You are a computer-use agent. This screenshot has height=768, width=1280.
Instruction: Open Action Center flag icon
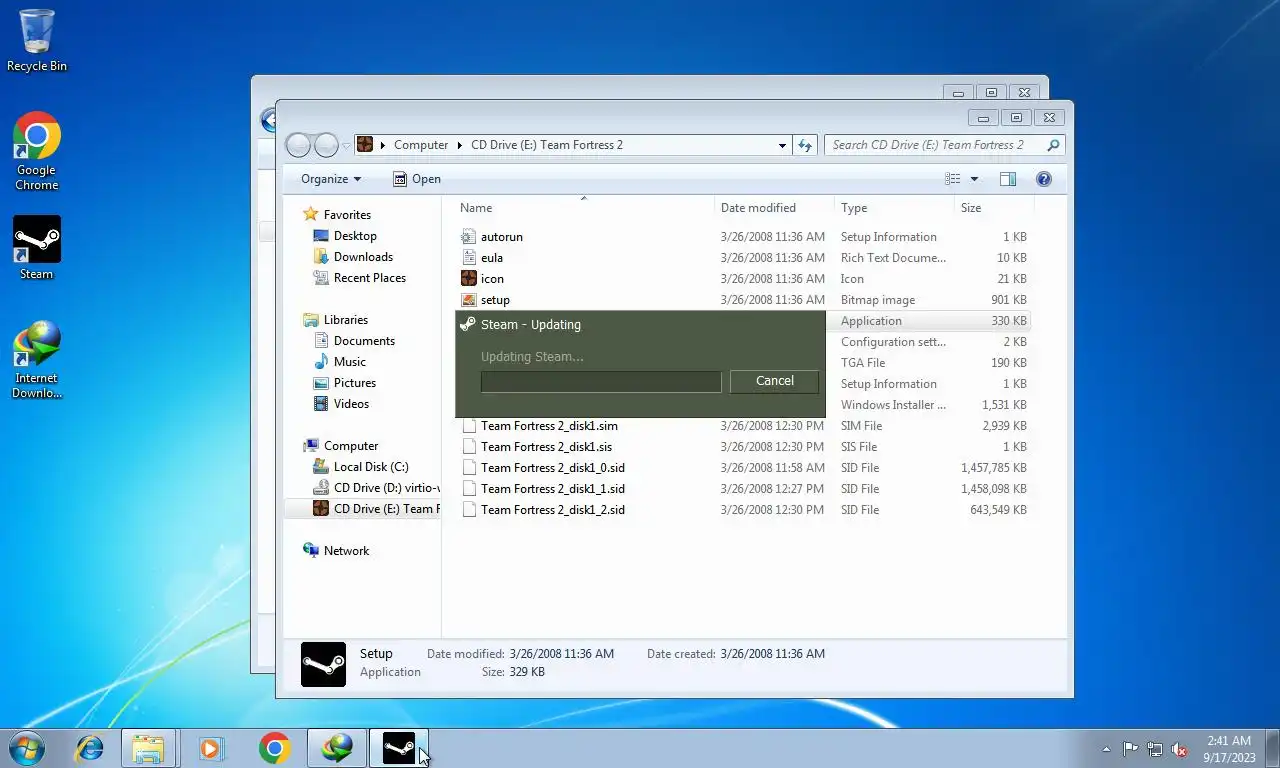(x=1130, y=749)
